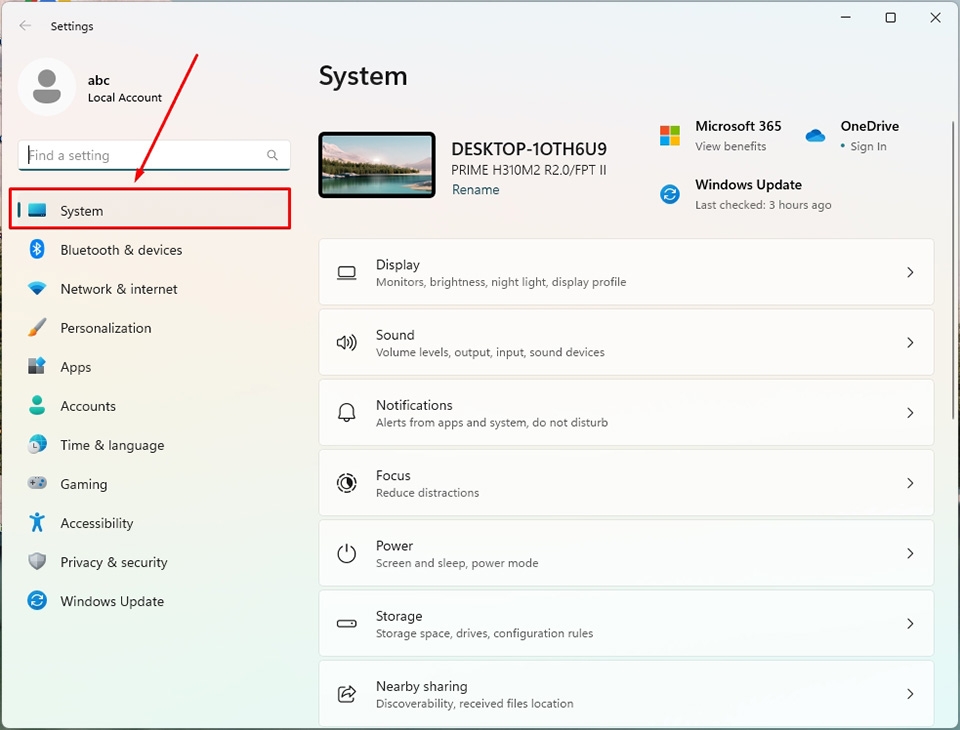960x730 pixels.
Task: Click the System monitor icon in sidebar
Action: point(37,210)
